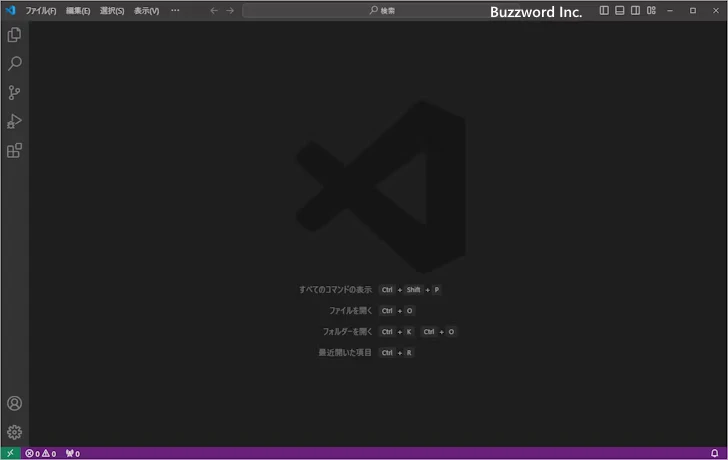This screenshot has width=728, height=460.
Task: Toggle the primary side bar visibility
Action: pyautogui.click(x=604, y=10)
